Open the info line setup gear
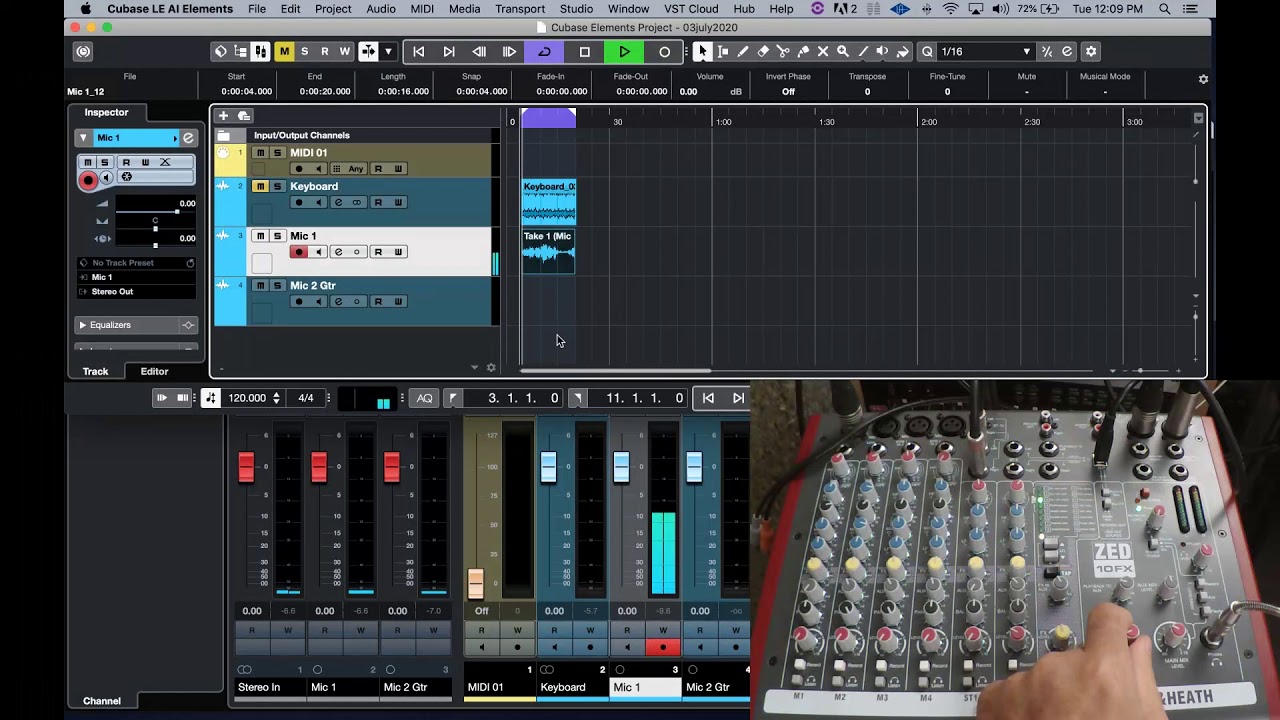This screenshot has width=1280, height=720. [x=1203, y=79]
